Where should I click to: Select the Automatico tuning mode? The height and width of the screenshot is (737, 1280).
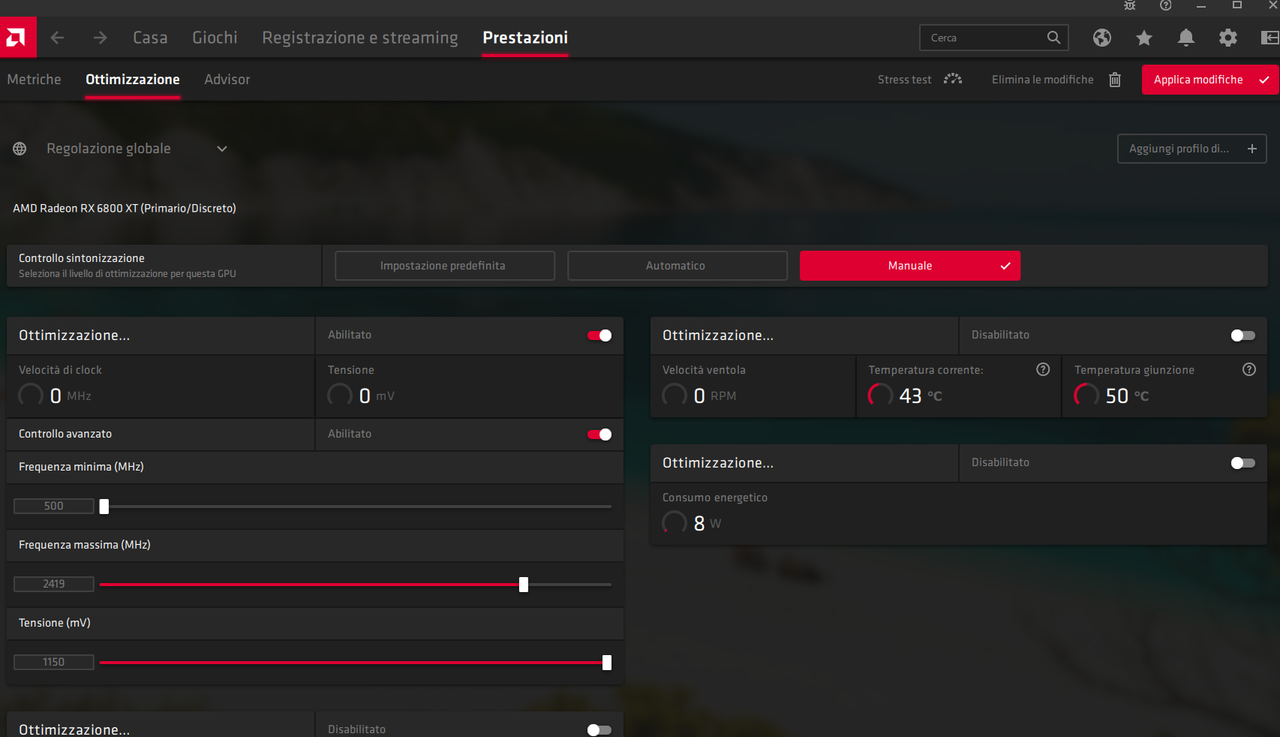[677, 265]
